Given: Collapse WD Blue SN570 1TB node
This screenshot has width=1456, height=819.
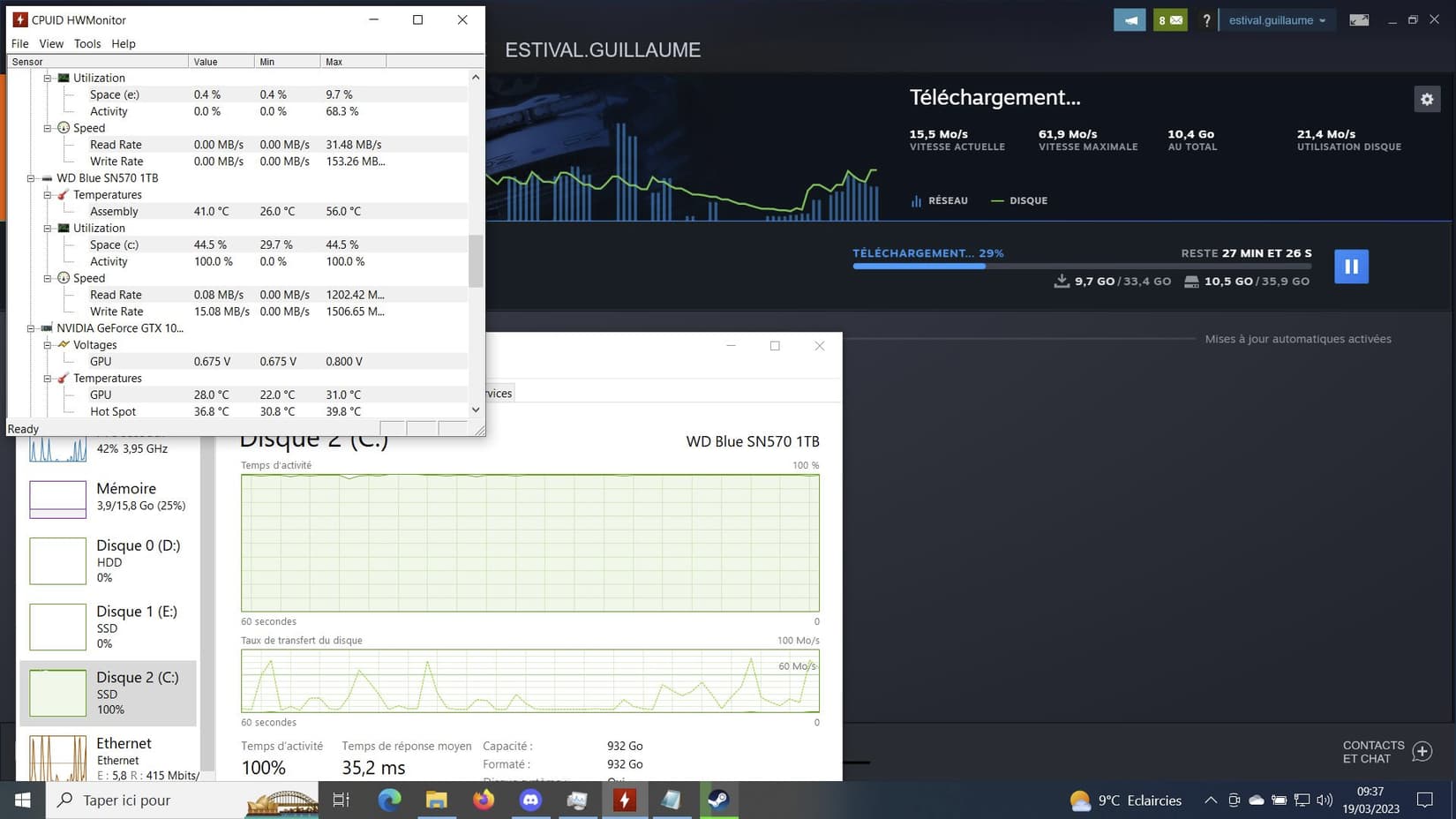Looking at the screenshot, I should tap(31, 178).
